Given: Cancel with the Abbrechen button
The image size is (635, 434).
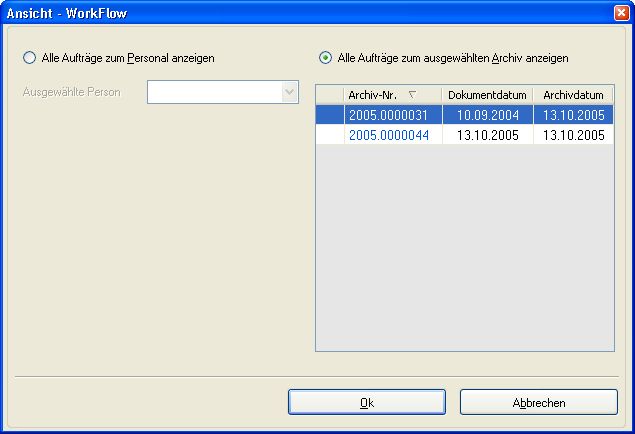Looking at the screenshot, I should [539, 402].
